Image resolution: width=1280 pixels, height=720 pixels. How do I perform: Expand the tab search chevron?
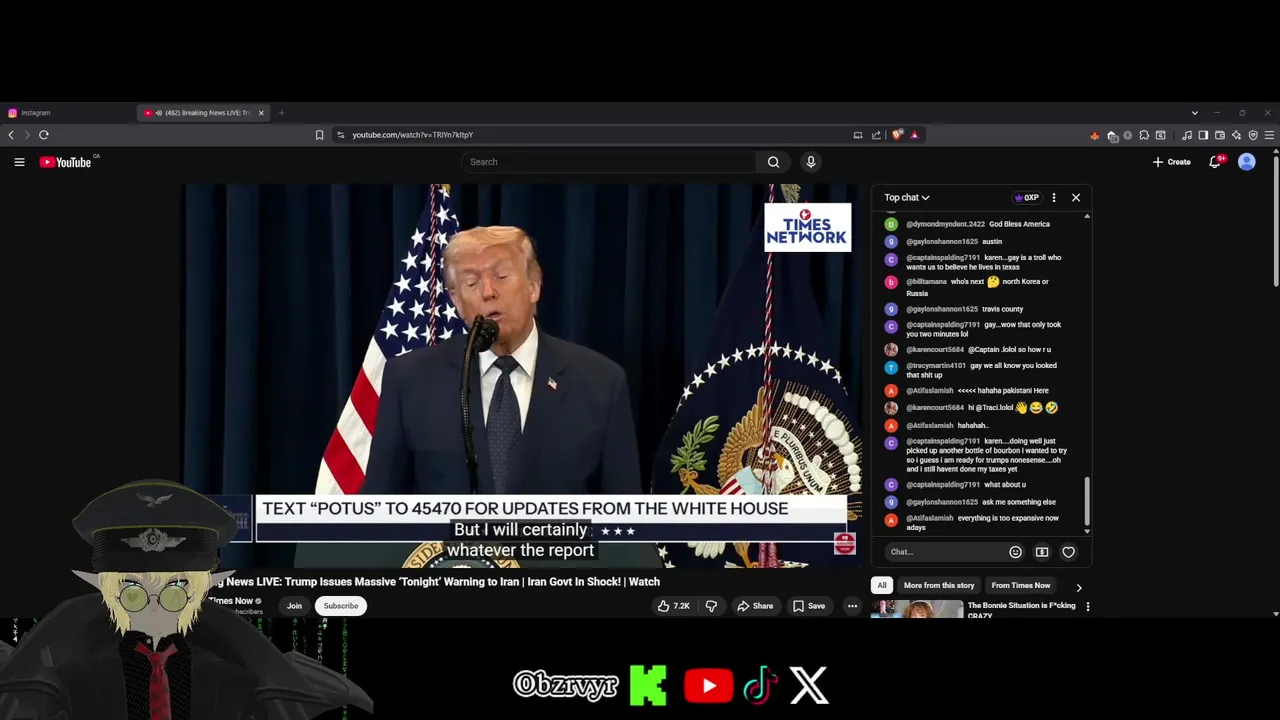(1194, 113)
